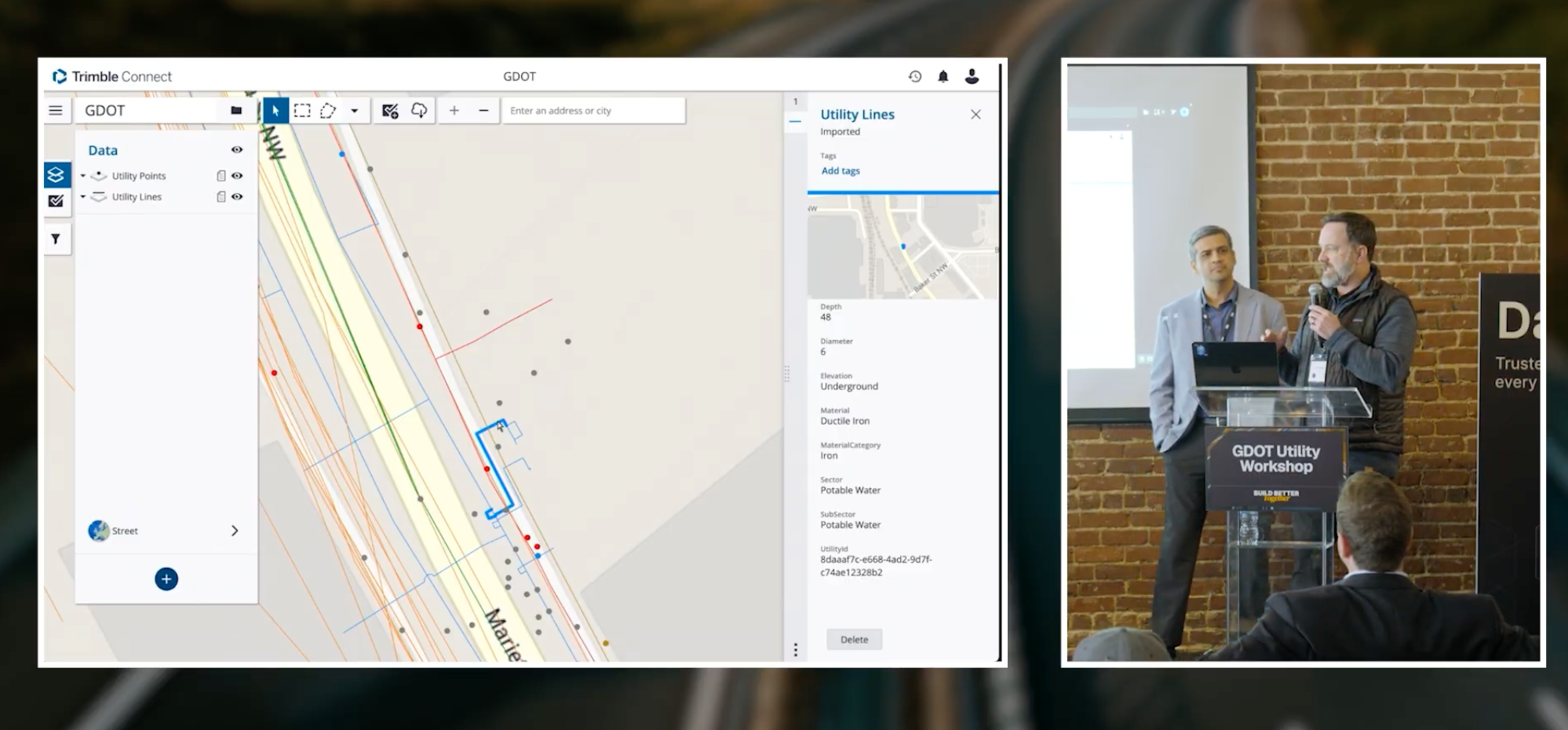This screenshot has width=1568, height=730.
Task: Toggle visibility of all Data layers
Action: [x=236, y=150]
